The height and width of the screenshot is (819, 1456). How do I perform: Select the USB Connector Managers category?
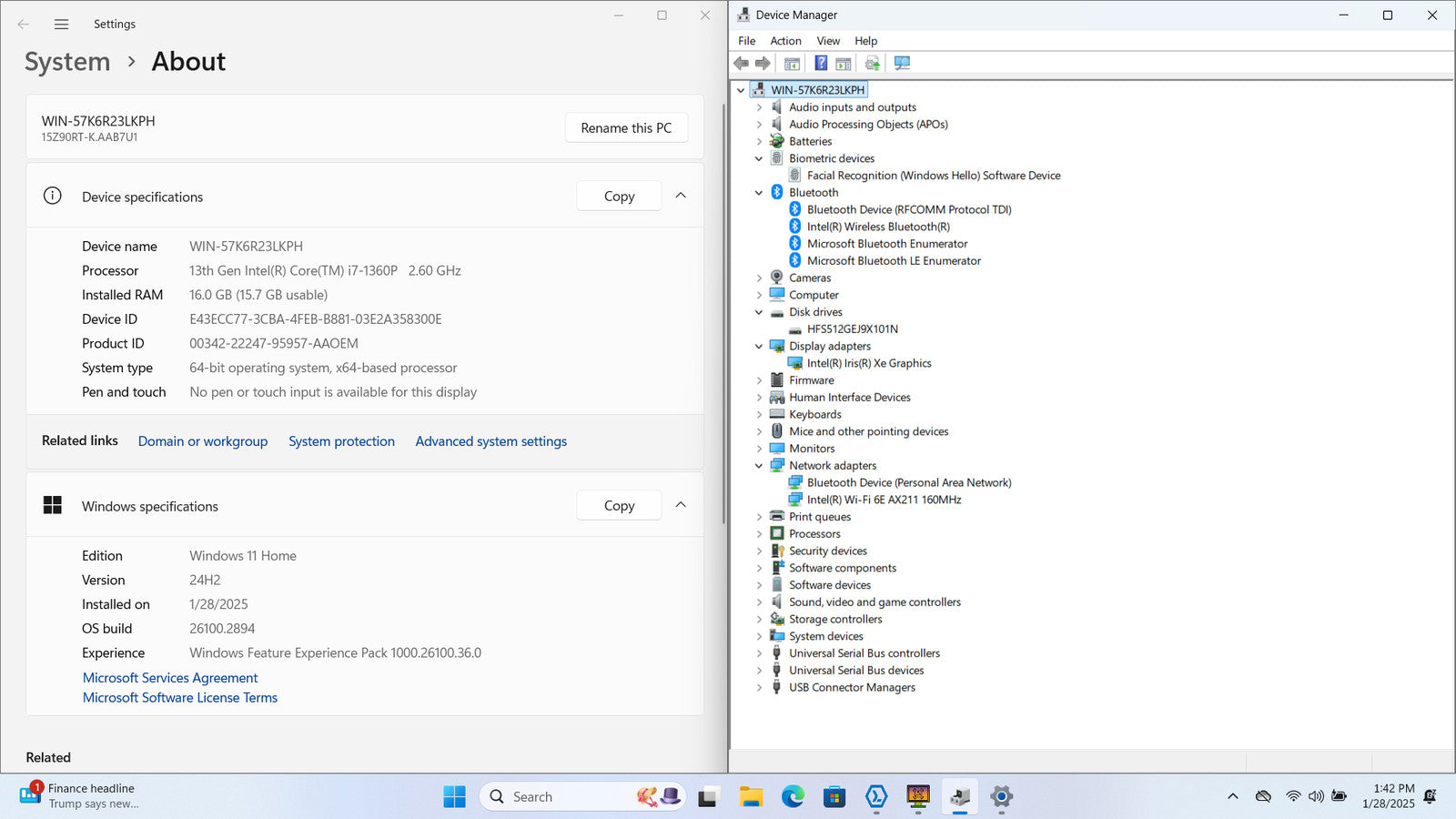852,687
